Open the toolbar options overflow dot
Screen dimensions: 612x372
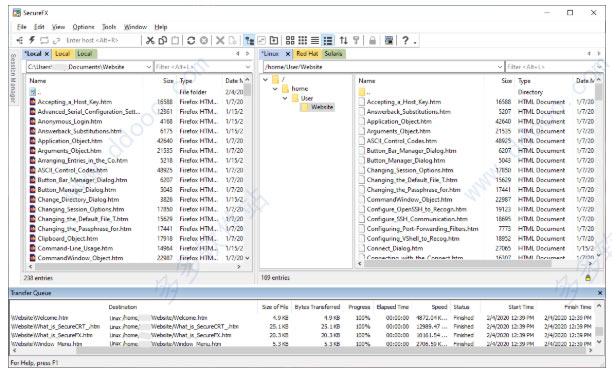pyautogui.click(x=415, y=42)
